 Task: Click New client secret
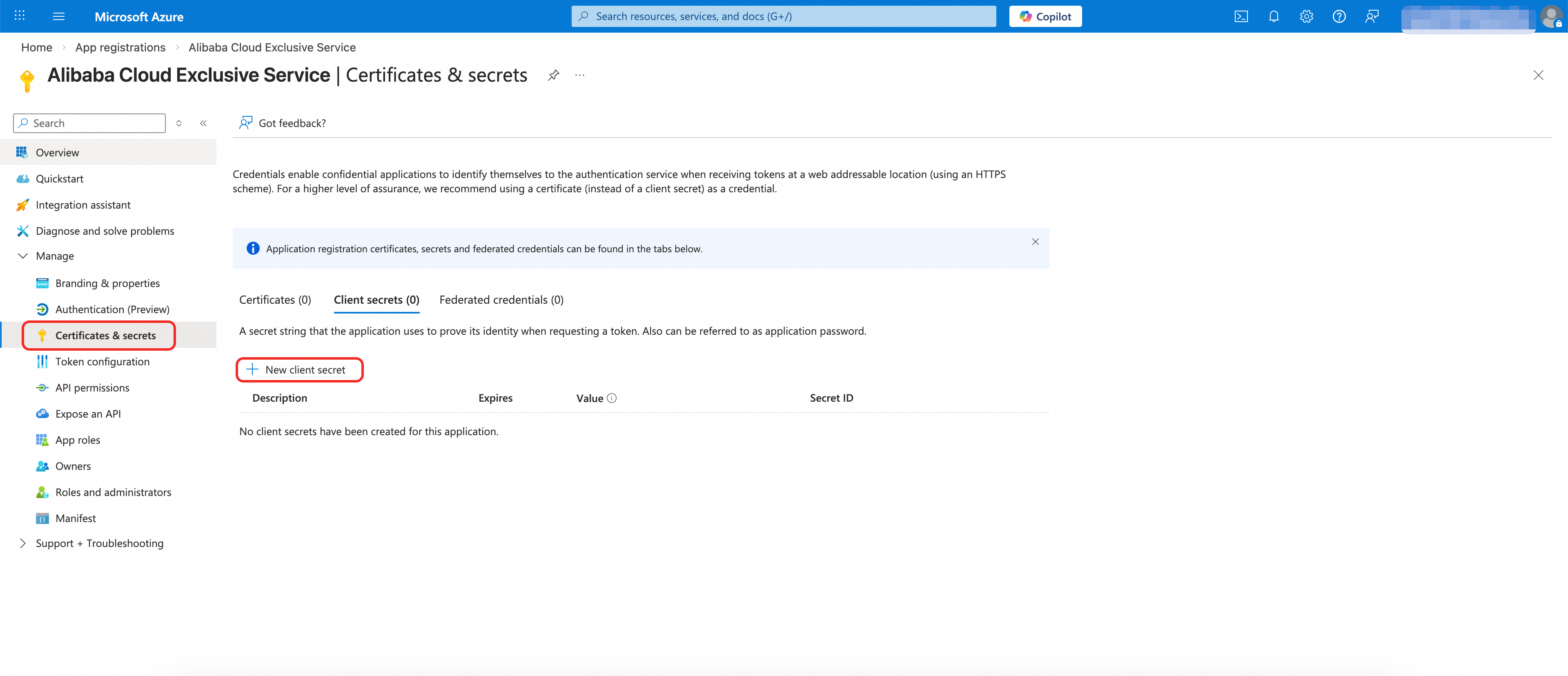coord(299,370)
